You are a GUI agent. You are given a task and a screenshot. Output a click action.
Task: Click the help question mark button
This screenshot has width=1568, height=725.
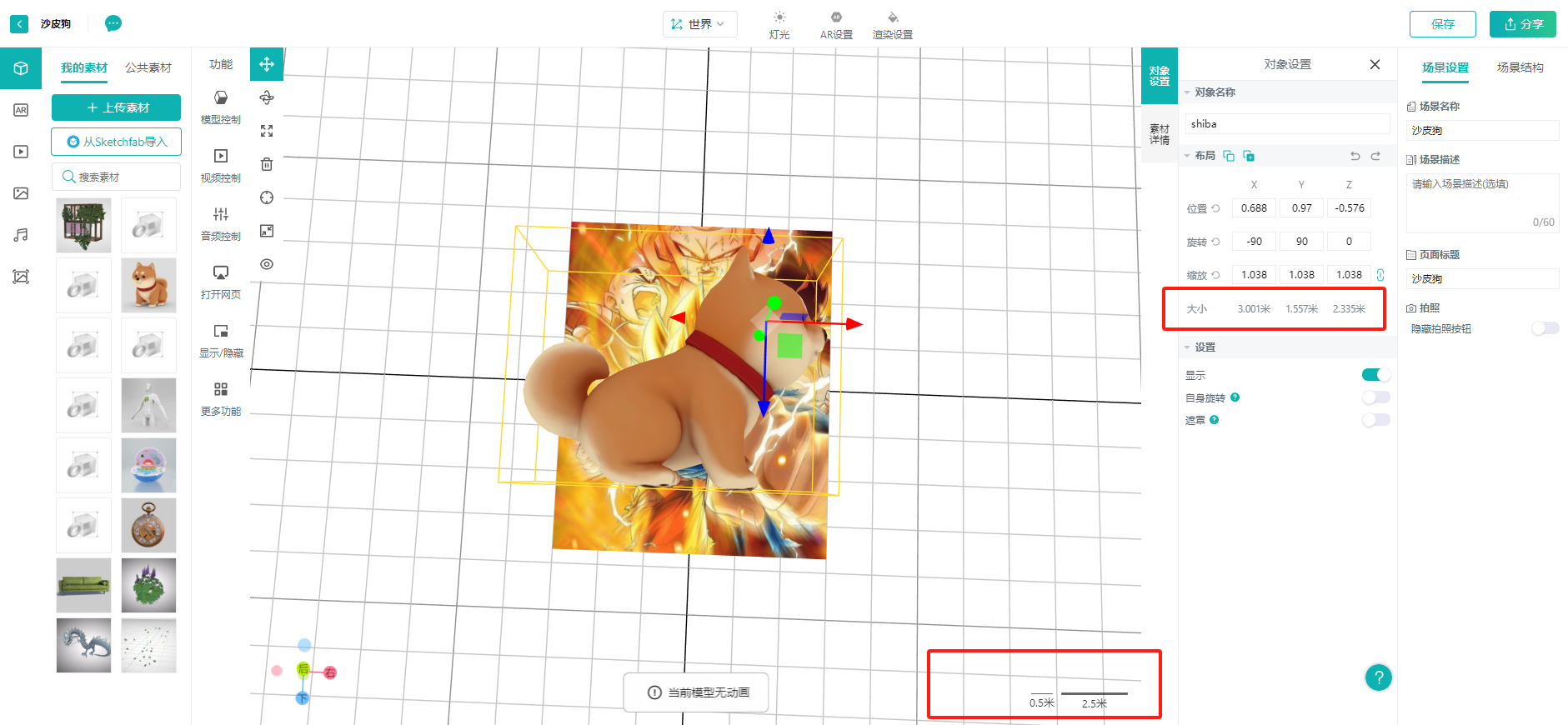1378,677
